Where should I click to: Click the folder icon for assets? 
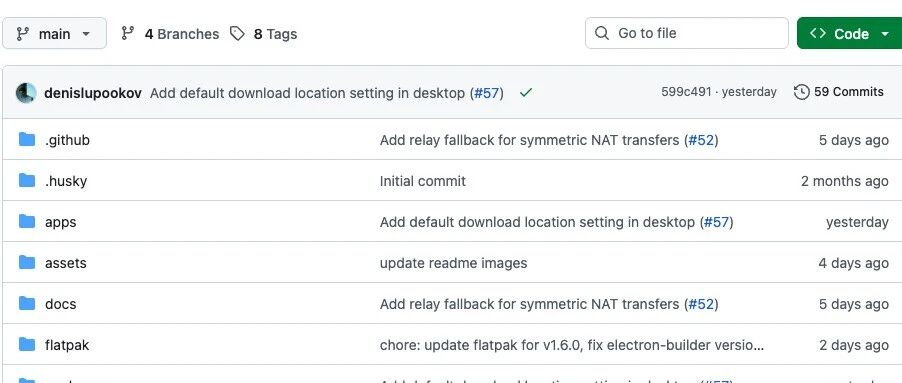click(26, 262)
